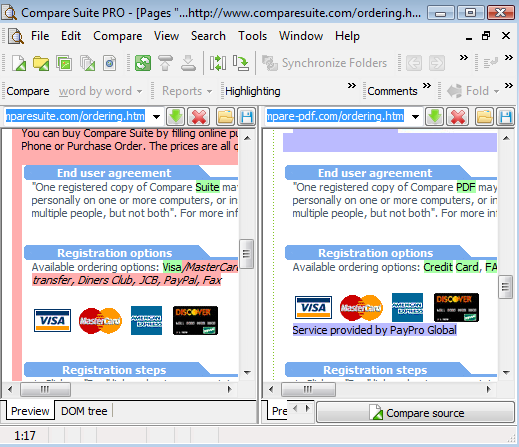Click highlighted word 'PDF' in right panel
The image size is (519, 447).
[466, 187]
